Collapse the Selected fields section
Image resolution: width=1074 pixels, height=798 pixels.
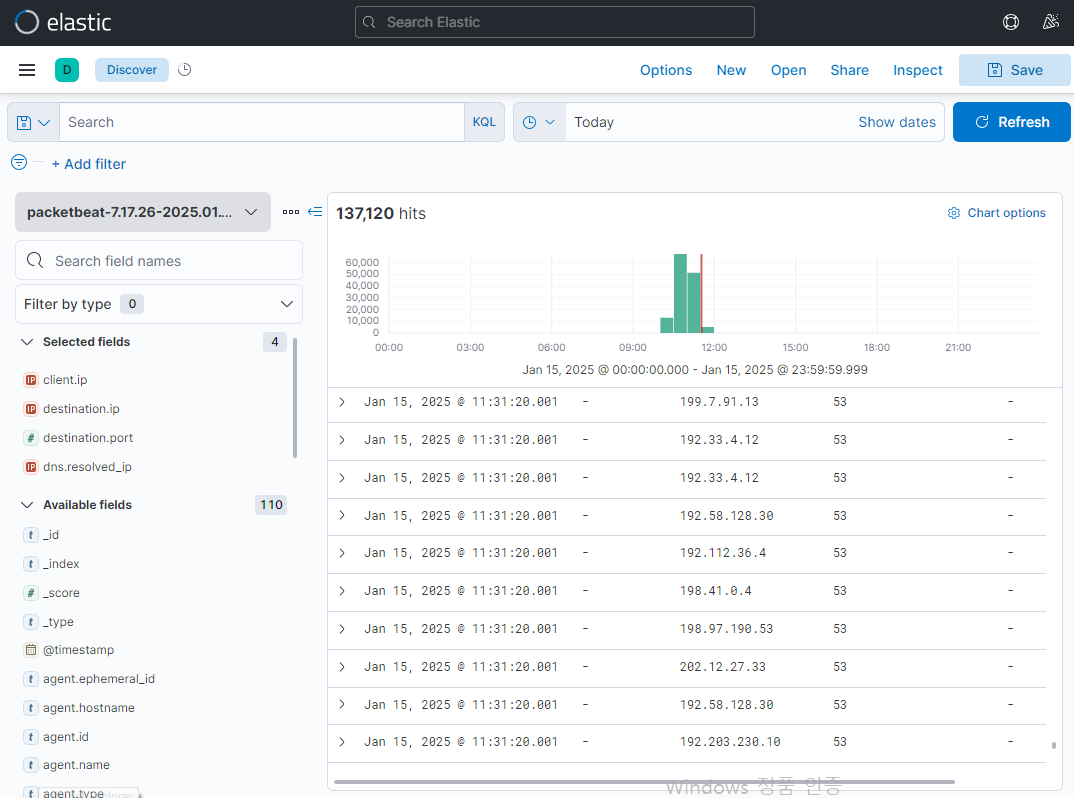coord(27,342)
